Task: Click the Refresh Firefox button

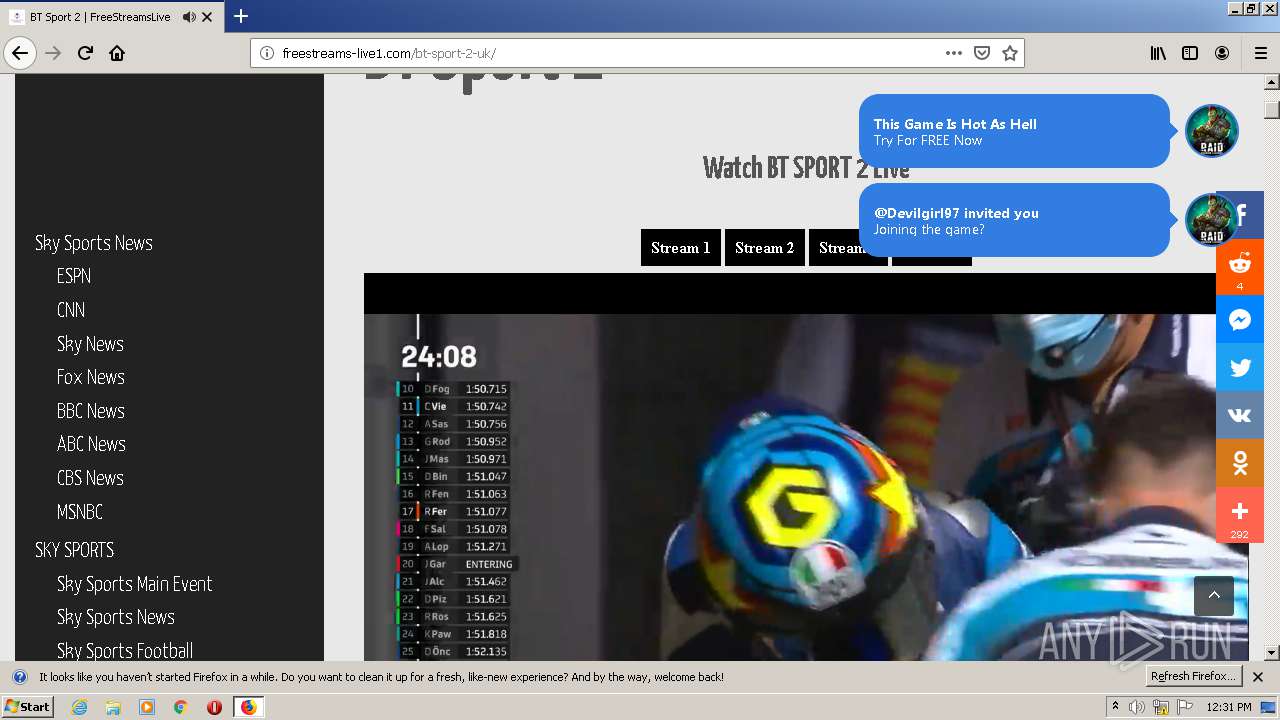Action: [x=1194, y=677]
